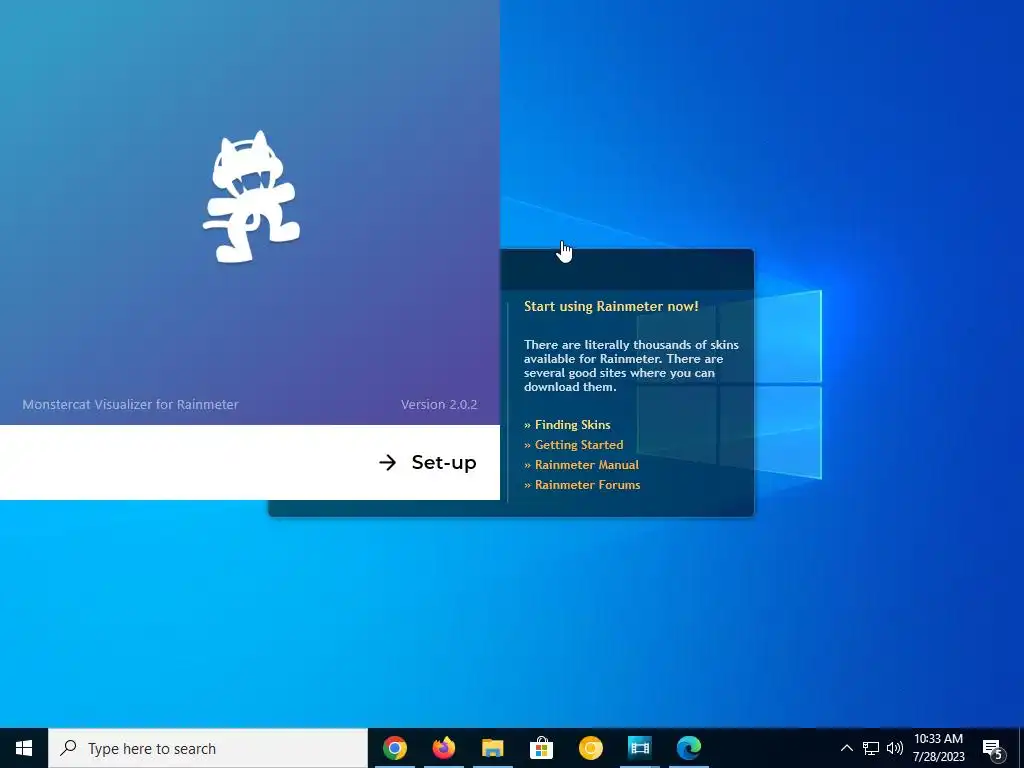Open the film-strip video app on taskbar
This screenshot has height=768, width=1024.
point(639,748)
